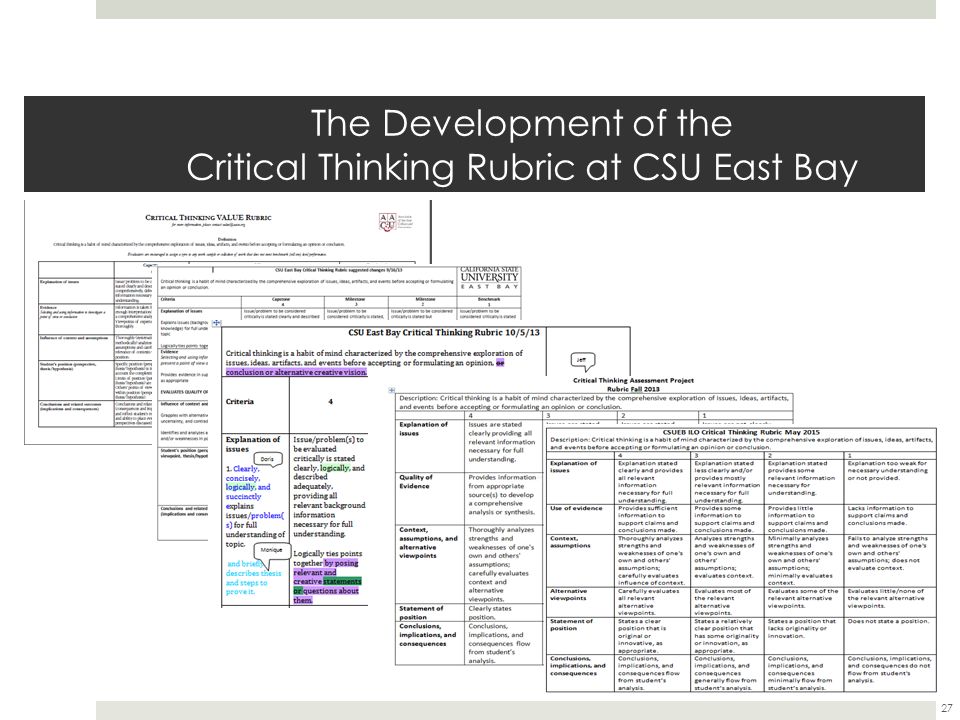Image resolution: width=960 pixels, height=720 pixels.
Task: Open the Jeff comment bubble
Action: pyautogui.click(x=582, y=361)
